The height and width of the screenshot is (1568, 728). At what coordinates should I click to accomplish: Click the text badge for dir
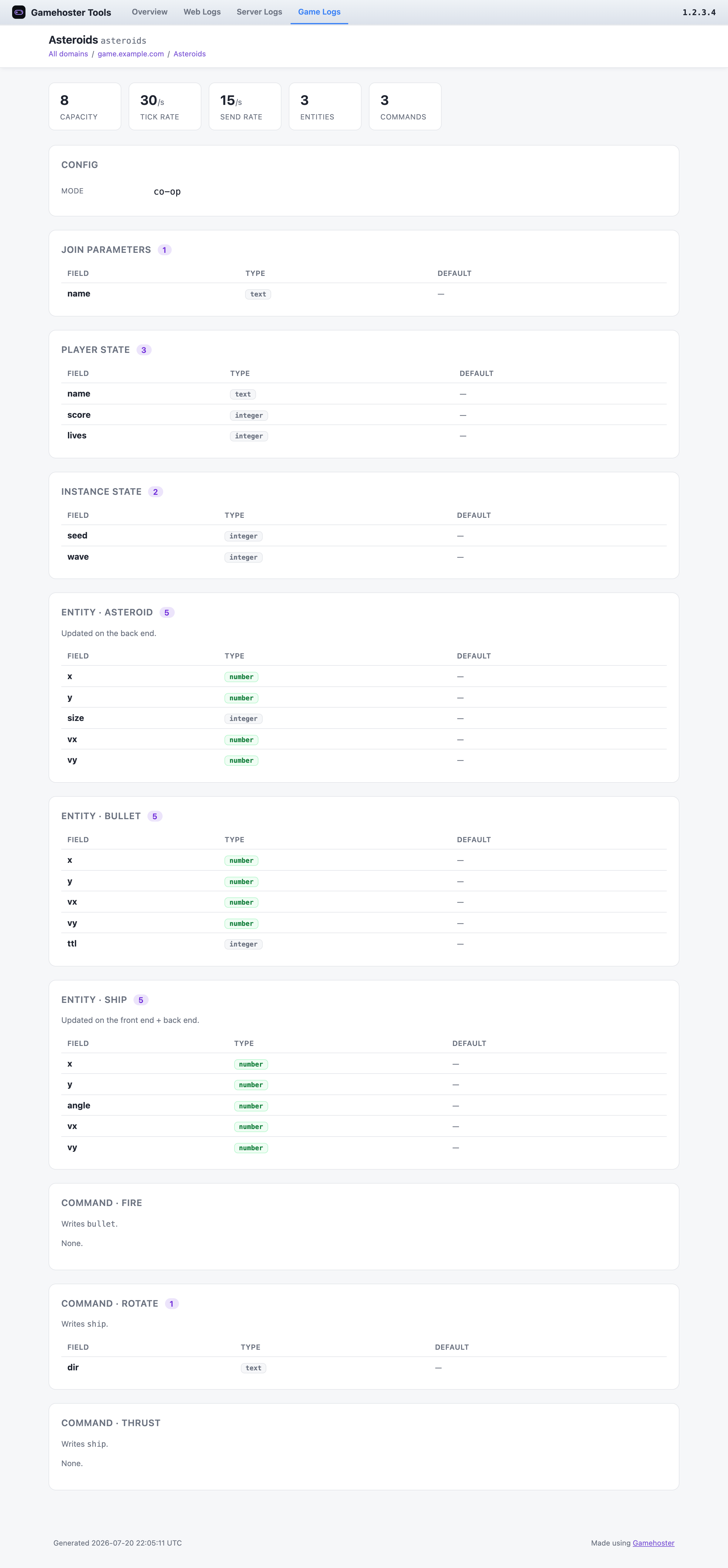click(253, 1368)
